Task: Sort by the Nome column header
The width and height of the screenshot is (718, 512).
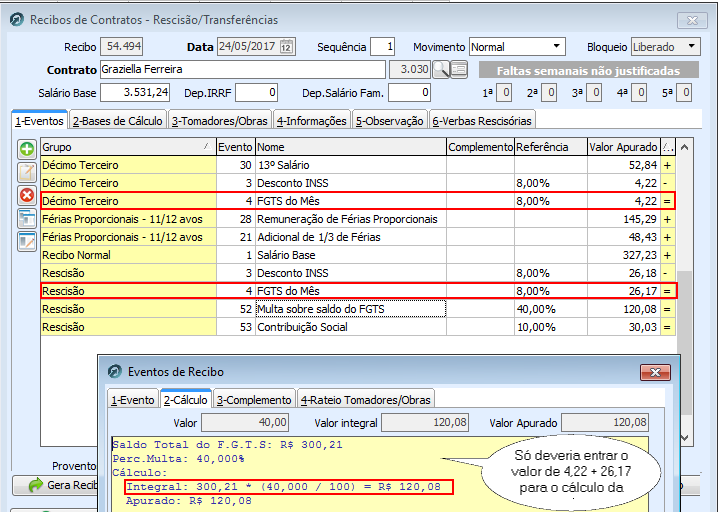Action: pyautogui.click(x=351, y=147)
